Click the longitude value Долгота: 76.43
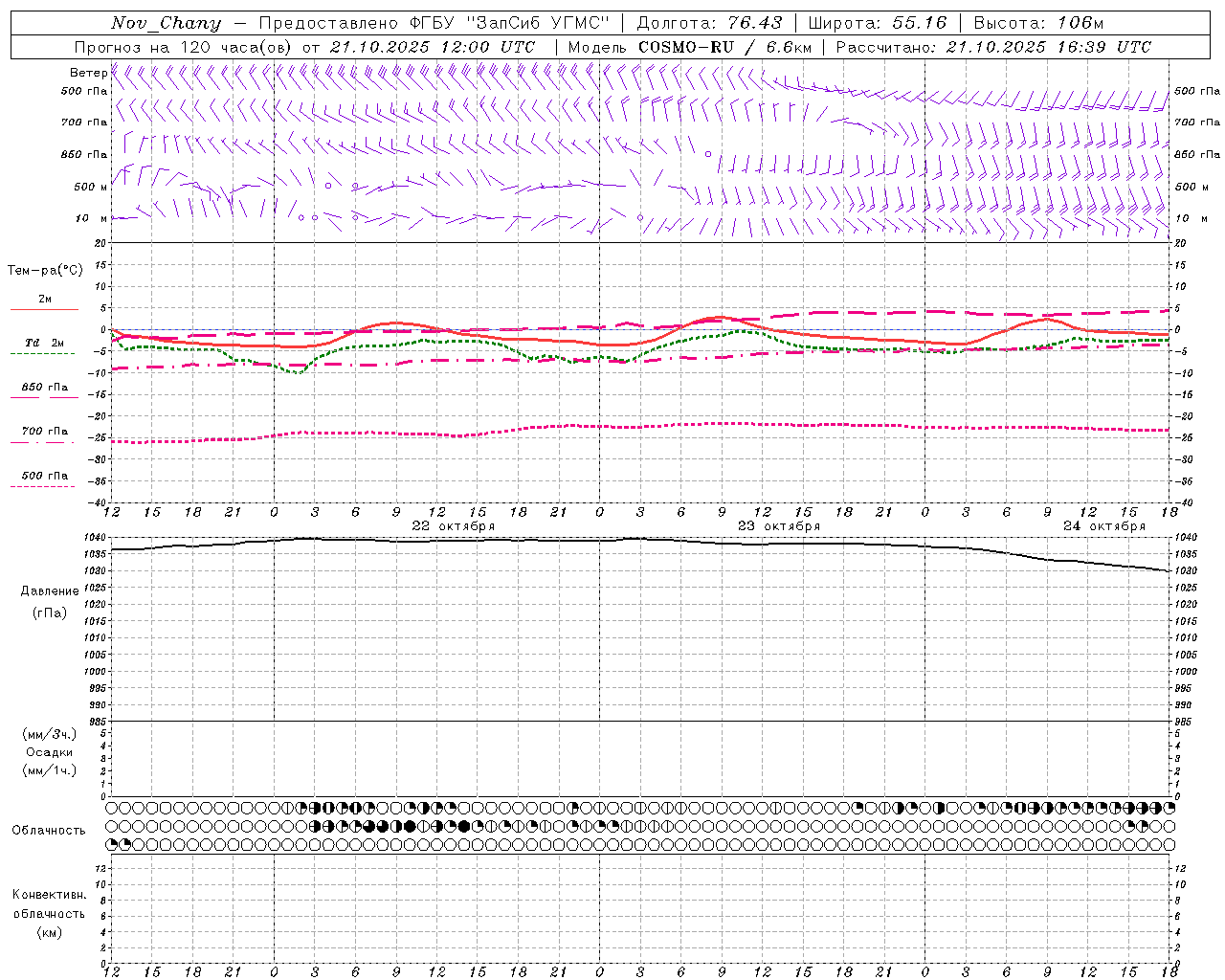 pyautogui.click(x=709, y=23)
